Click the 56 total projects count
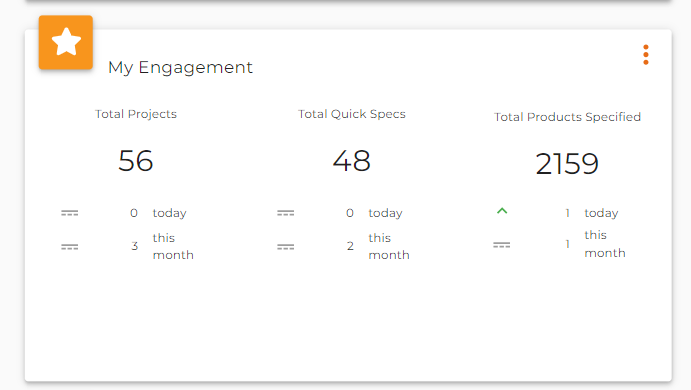 (x=136, y=160)
